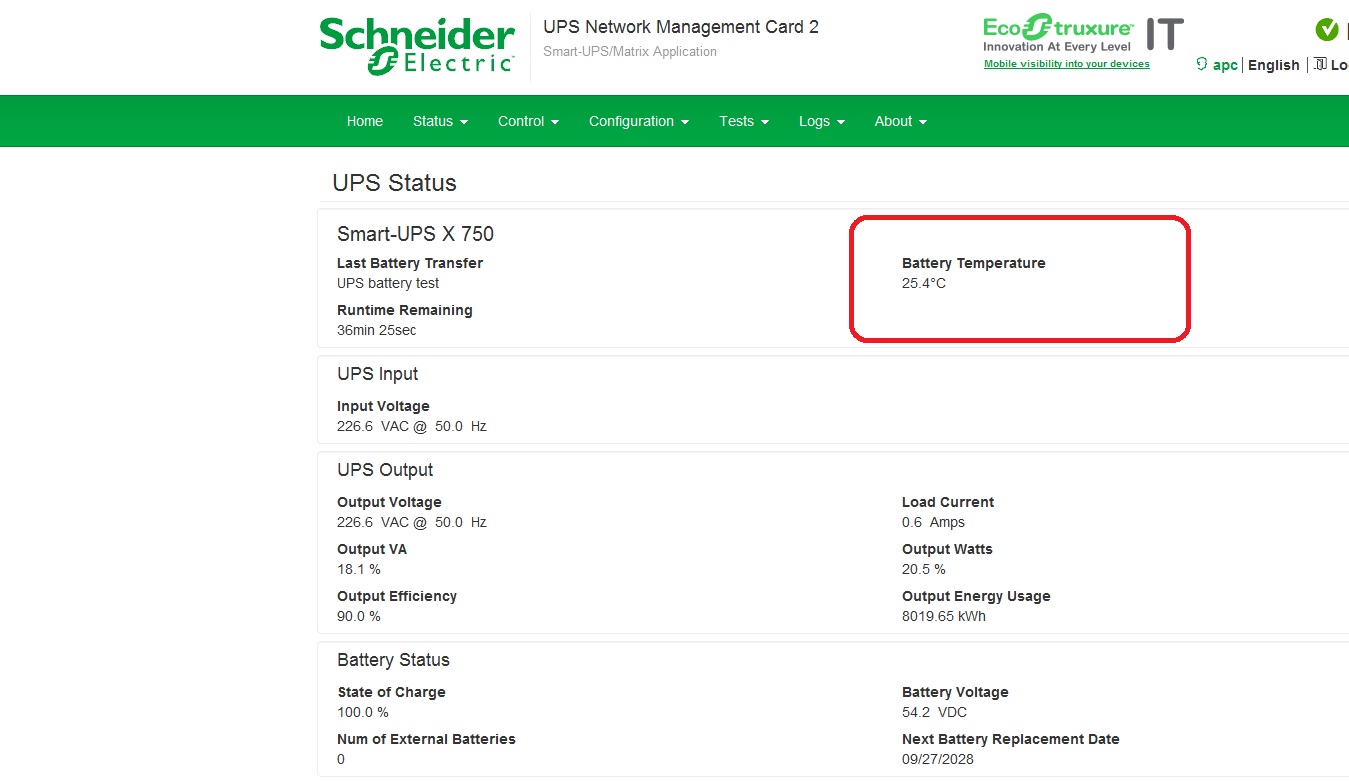Click the Output Watts value 20.5 %
The width and height of the screenshot is (1349, 781).
tap(924, 569)
